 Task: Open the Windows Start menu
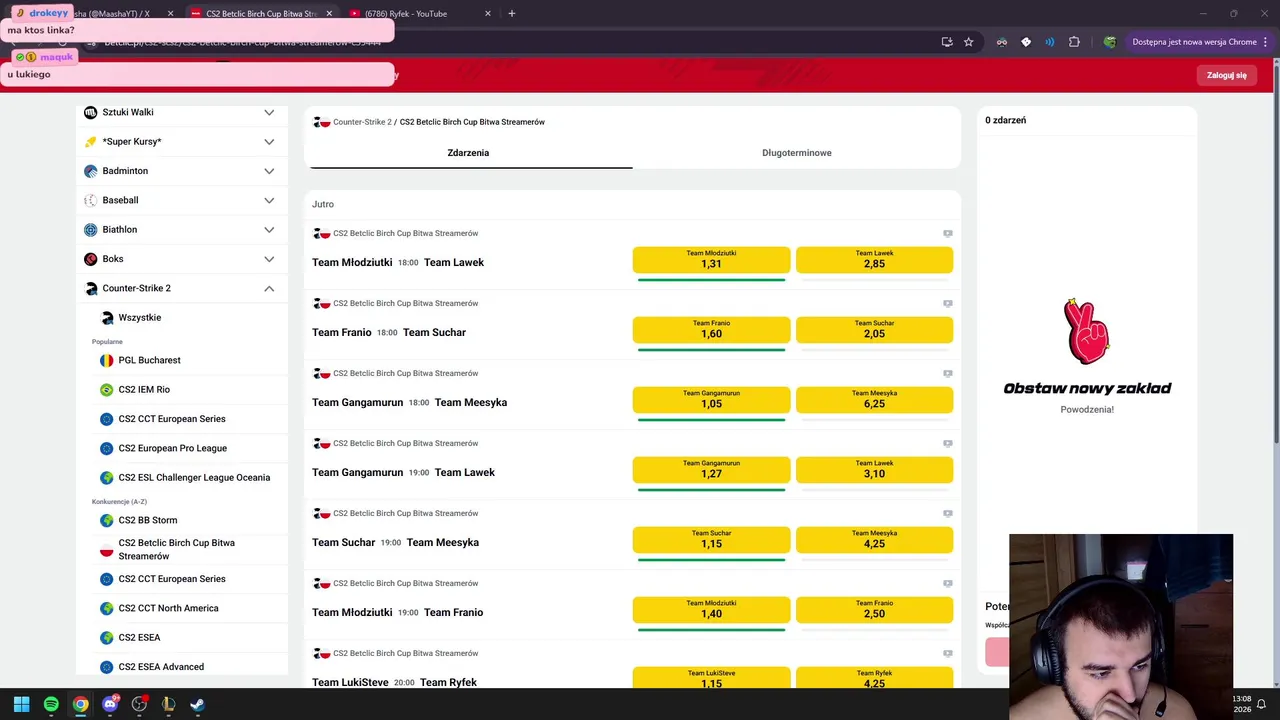[x=21, y=704]
